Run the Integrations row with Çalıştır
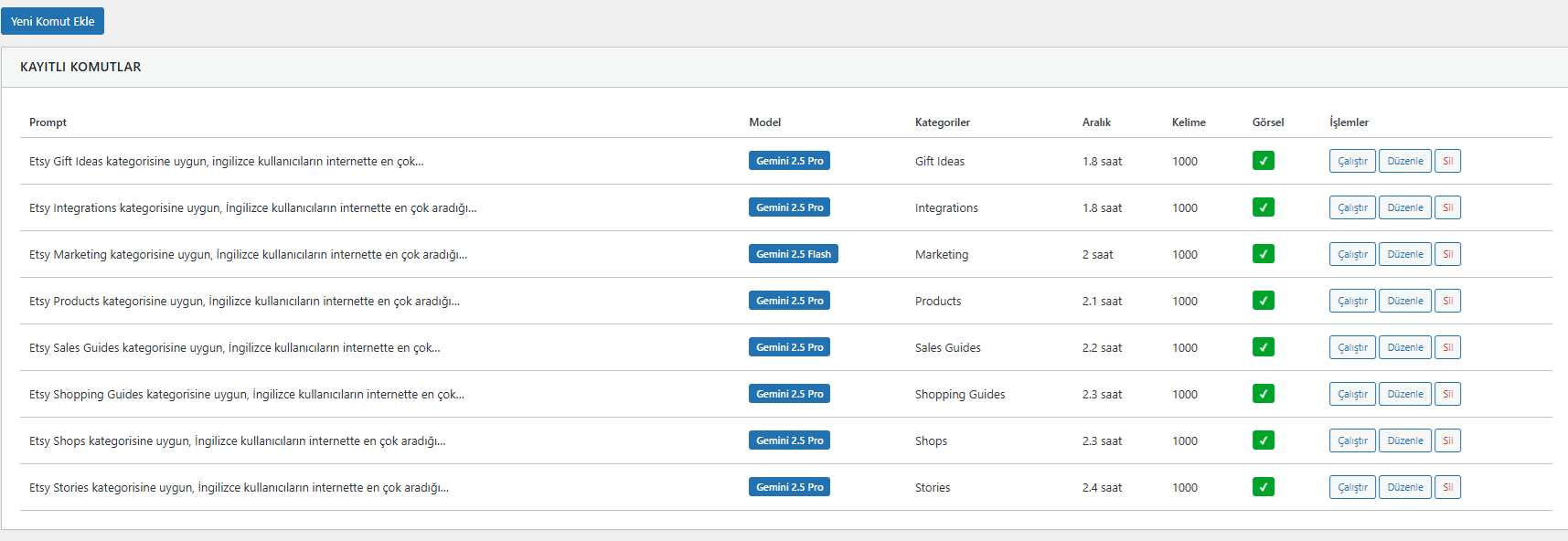The image size is (1568, 541). 1352,207
